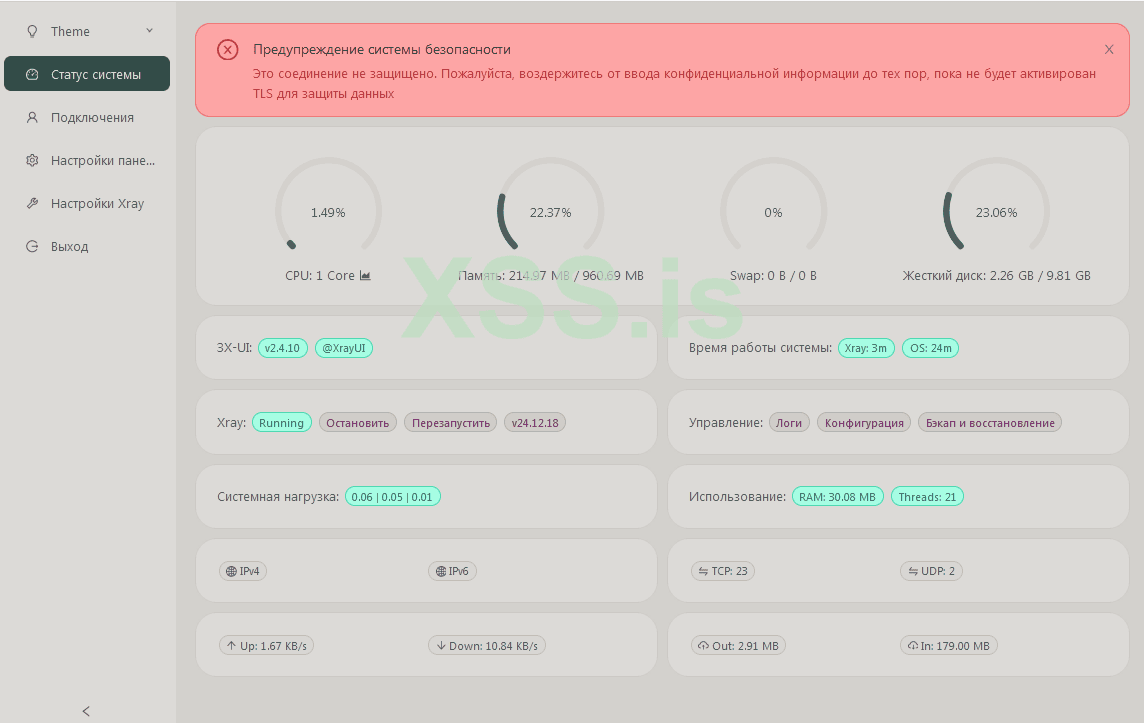
Task: Click the Жесткий диск: 2.26 GB / 9.81 GB label
Action: (x=997, y=276)
